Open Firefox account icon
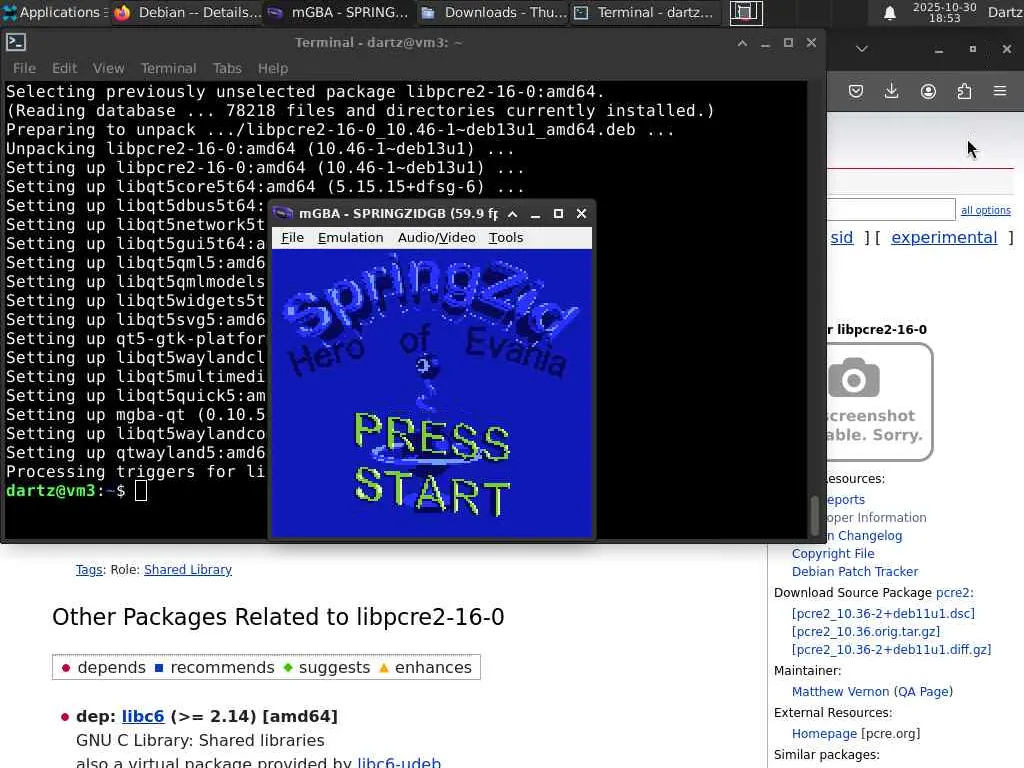The width and height of the screenshot is (1024, 768). pos(928,91)
